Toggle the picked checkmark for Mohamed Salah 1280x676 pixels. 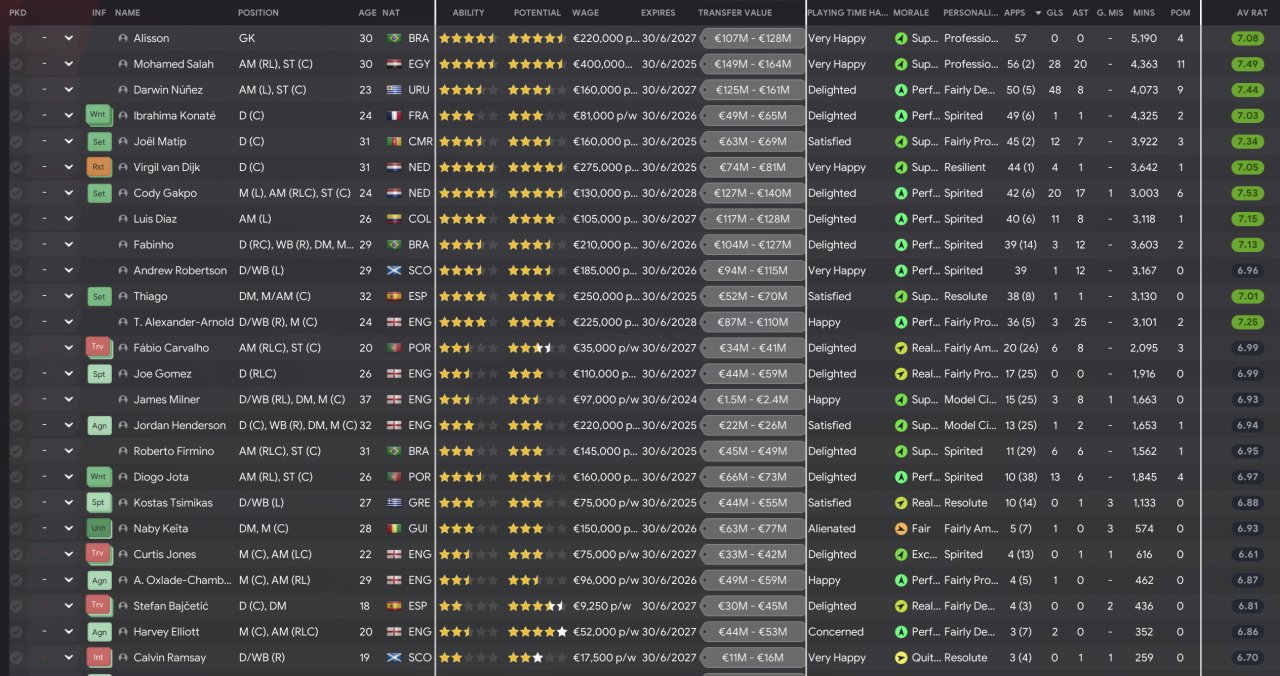(x=16, y=64)
